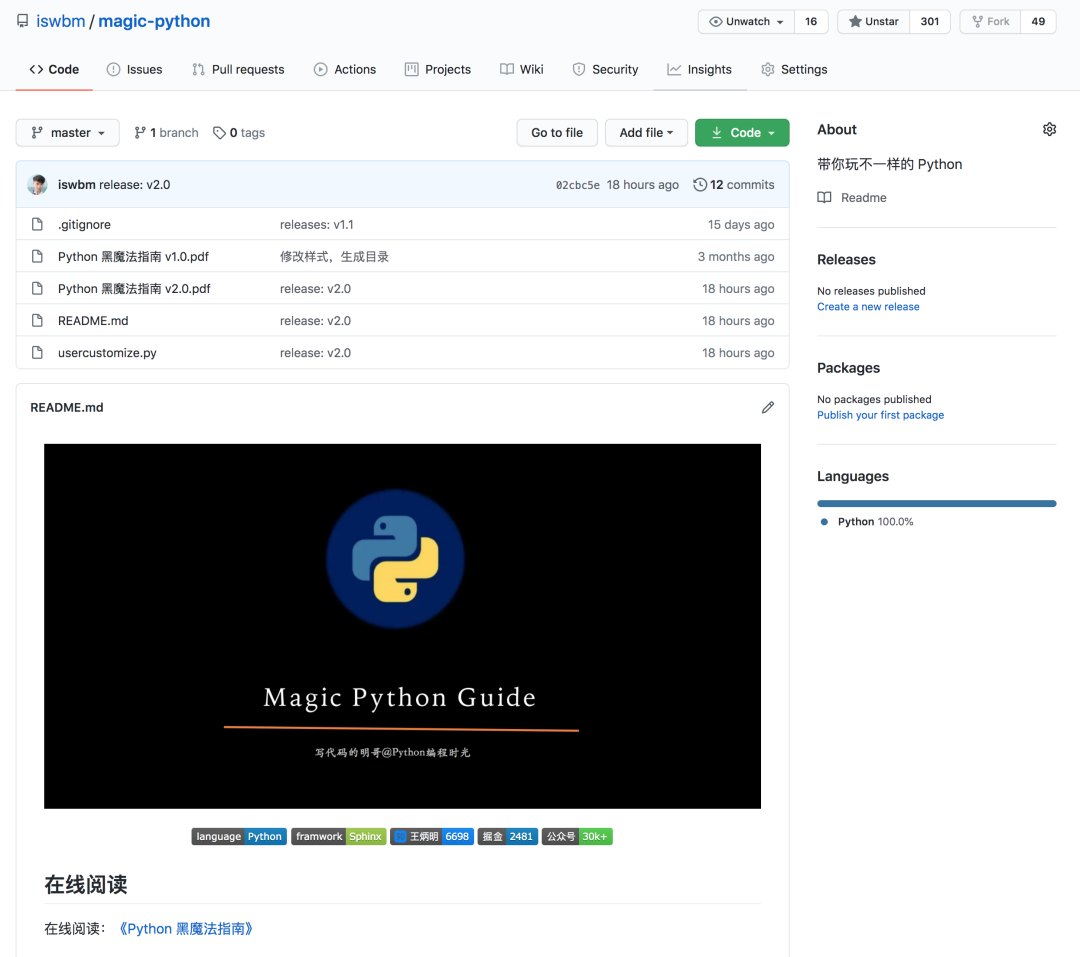Click Publish your first package

coord(880,415)
